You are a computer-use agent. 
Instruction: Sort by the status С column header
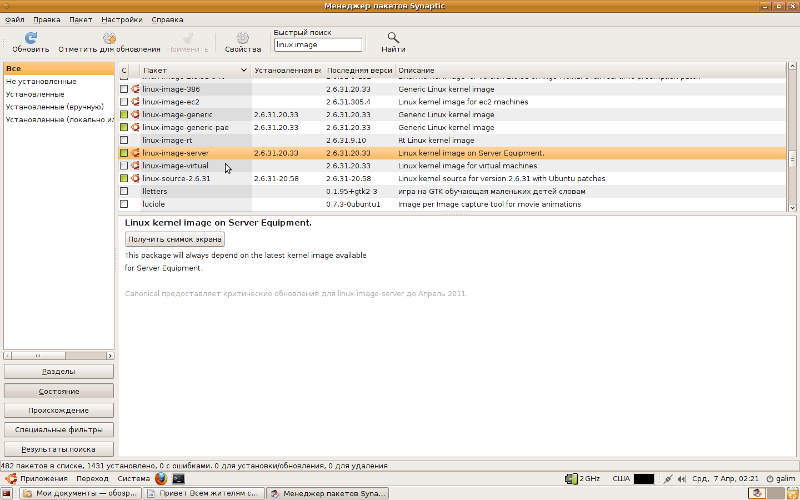tap(123, 70)
